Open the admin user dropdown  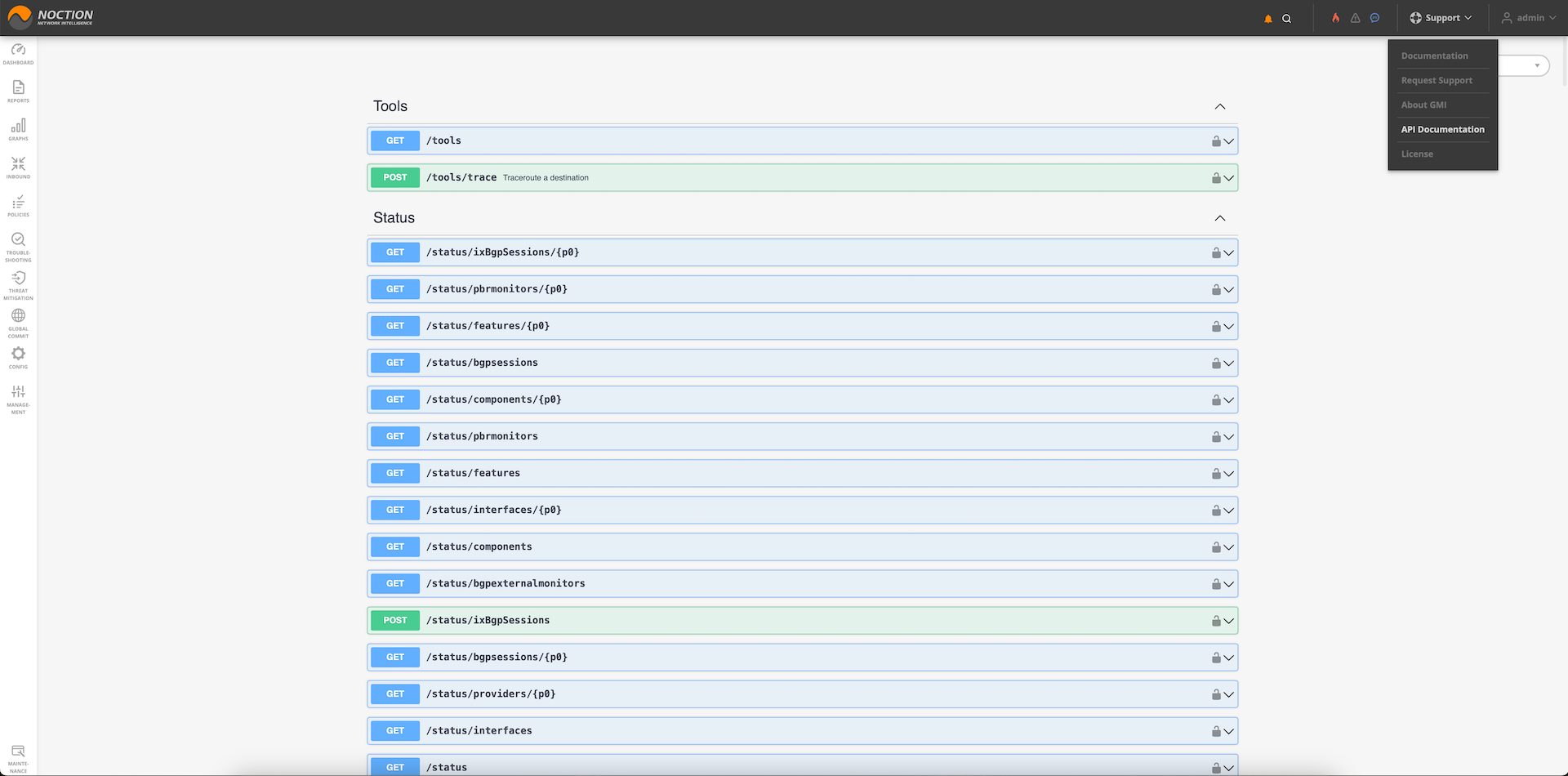click(1528, 18)
